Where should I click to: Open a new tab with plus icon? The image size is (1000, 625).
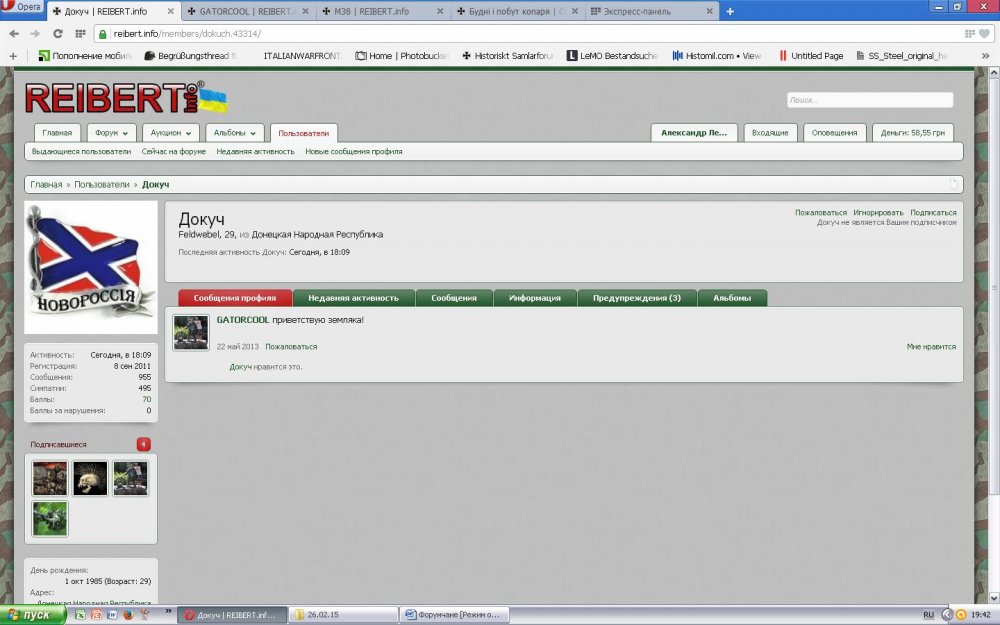click(x=730, y=11)
